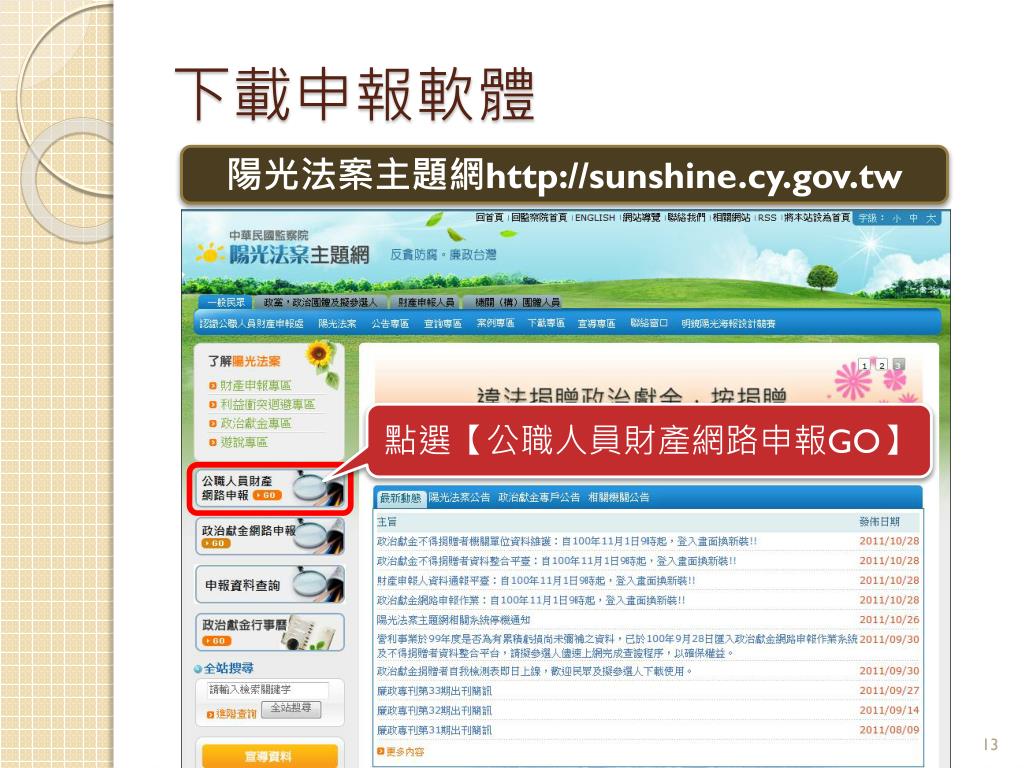Open 陽光法案 navigation menu
Viewport: 1024px width, 768px height.
tap(337, 323)
